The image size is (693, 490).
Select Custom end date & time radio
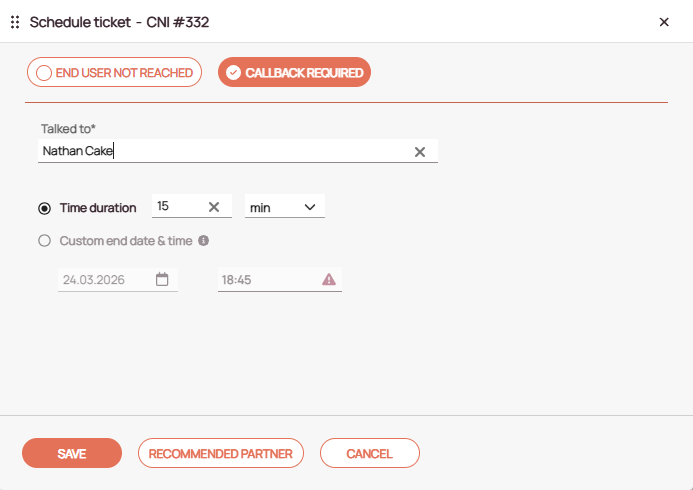click(44, 241)
